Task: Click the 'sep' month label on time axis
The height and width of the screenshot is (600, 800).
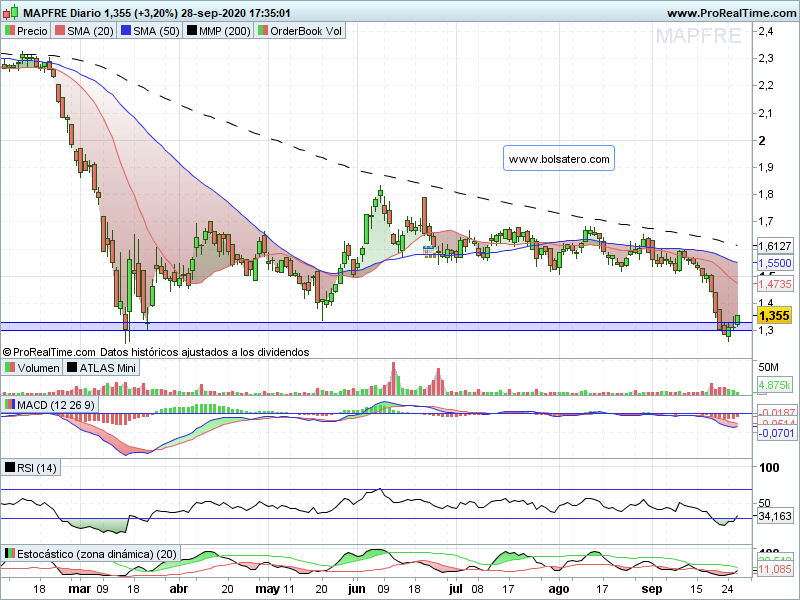Action: [652, 589]
